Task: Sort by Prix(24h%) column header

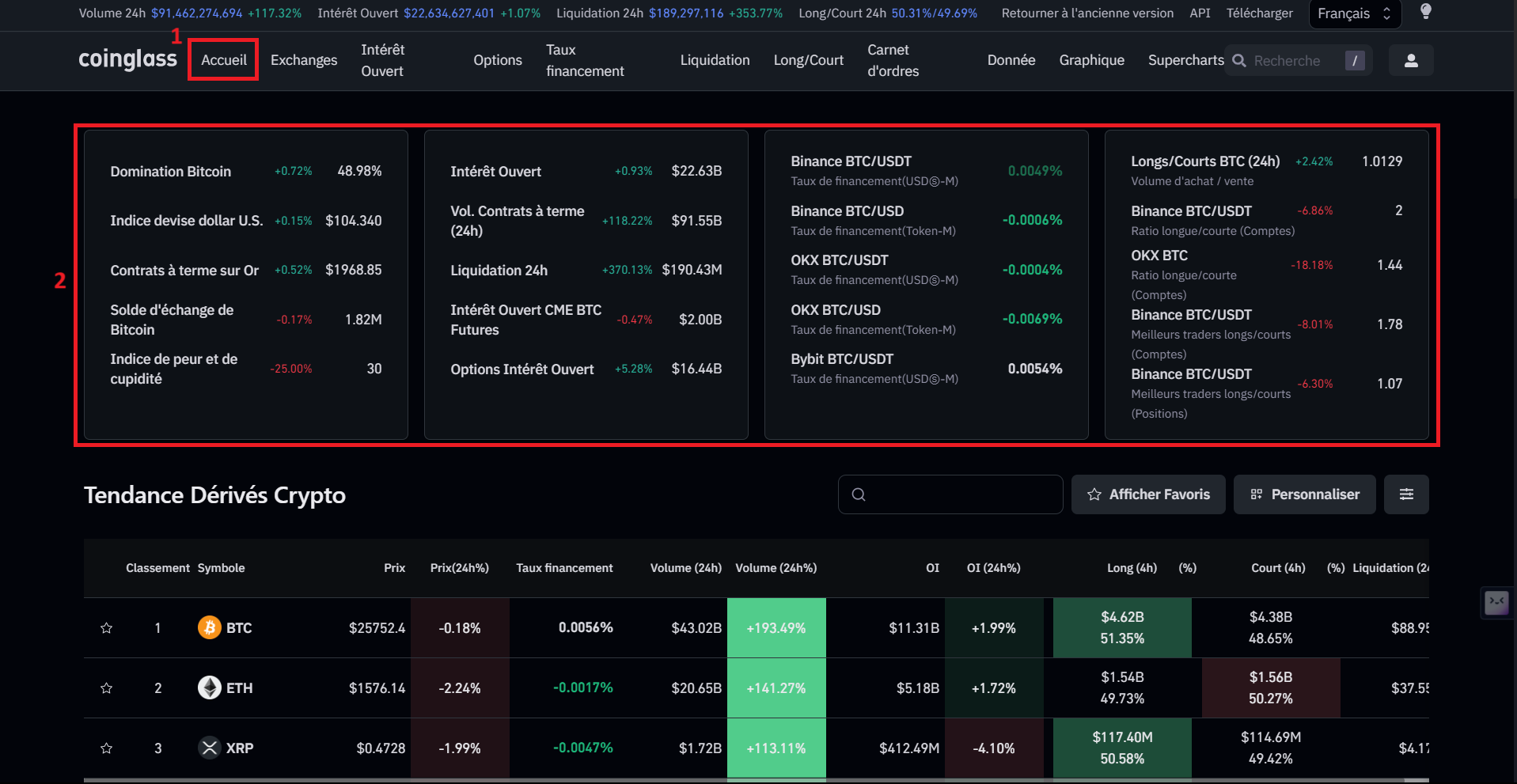Action: pyautogui.click(x=459, y=568)
